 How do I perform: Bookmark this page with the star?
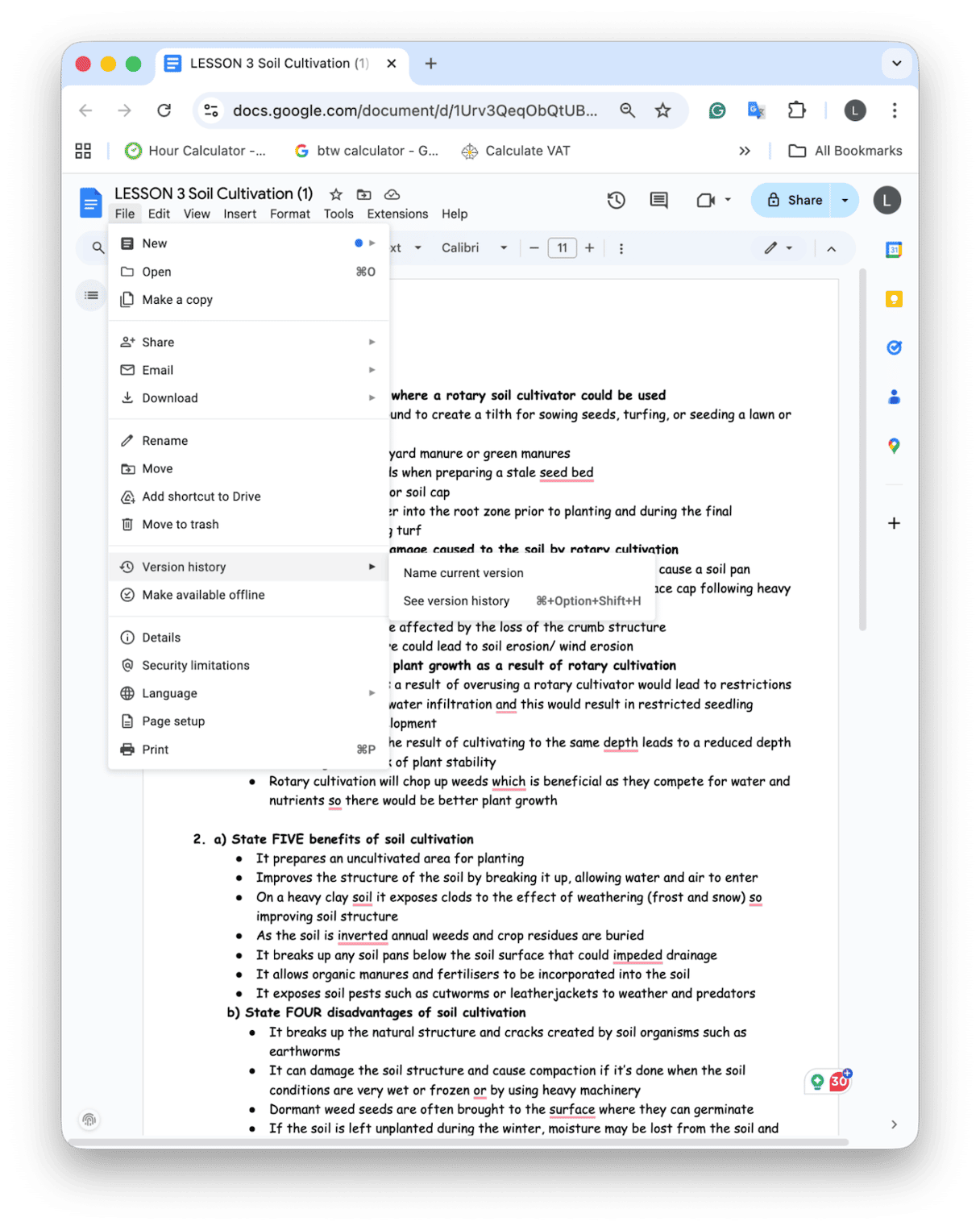pos(662,110)
